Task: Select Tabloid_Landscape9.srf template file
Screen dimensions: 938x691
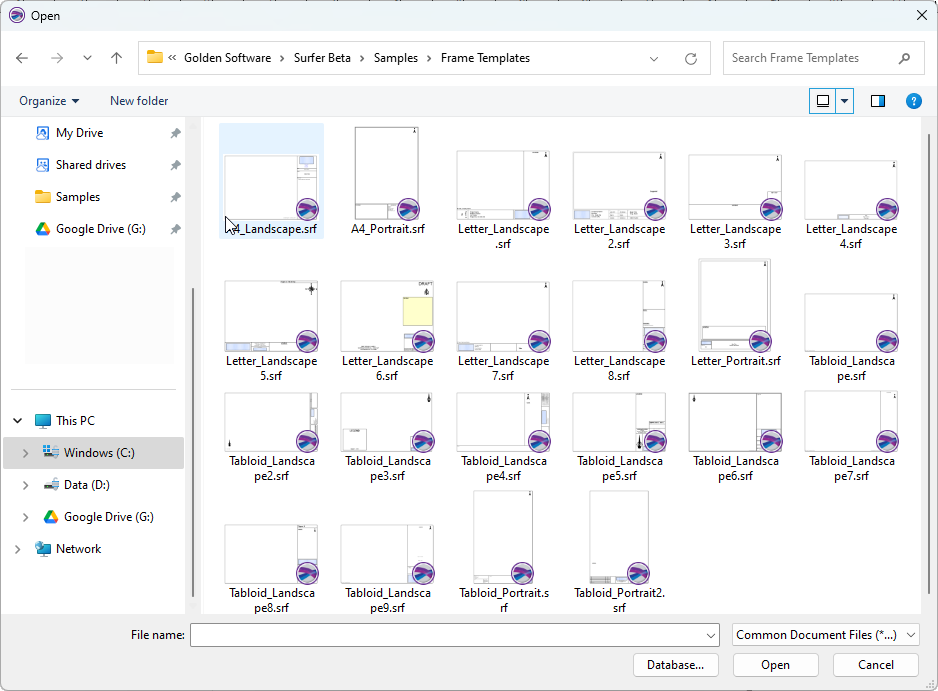Action: pos(387,554)
